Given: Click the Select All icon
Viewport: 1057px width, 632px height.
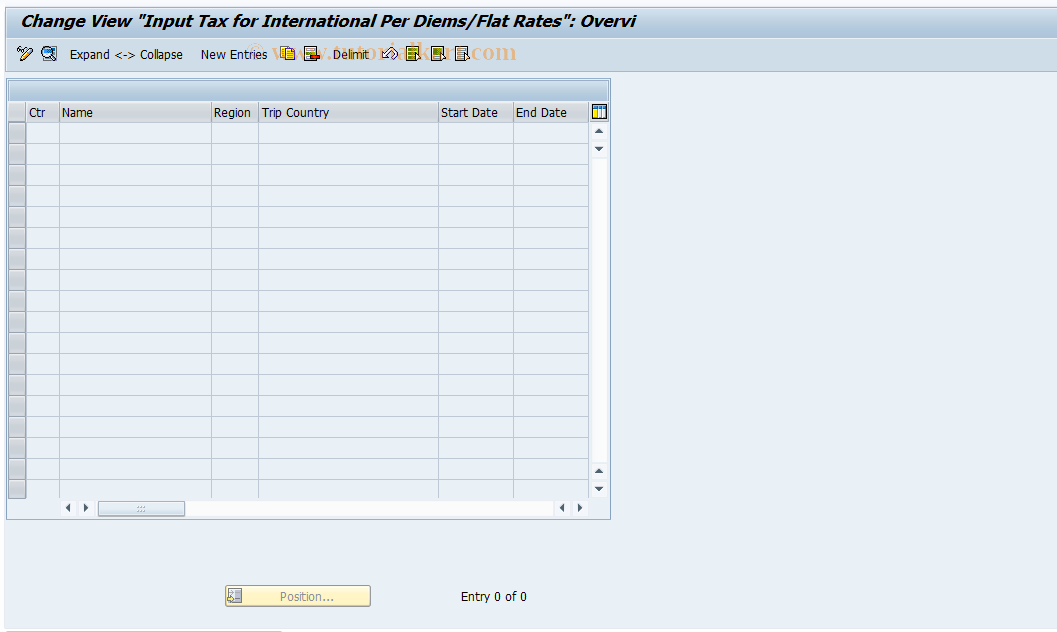Looking at the screenshot, I should click(x=413, y=54).
